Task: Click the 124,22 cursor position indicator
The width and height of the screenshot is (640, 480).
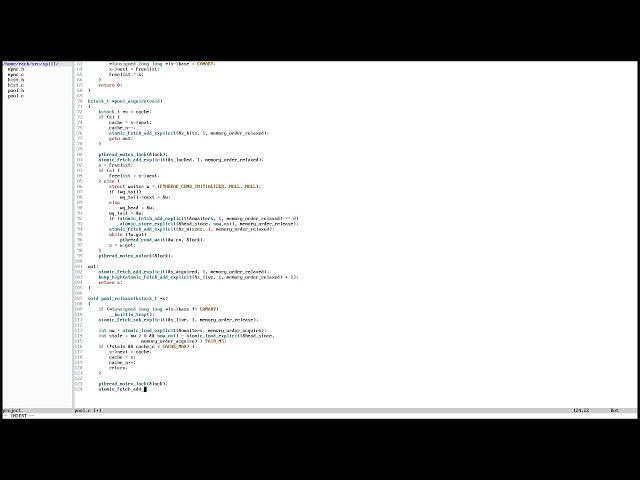Action: point(581,410)
